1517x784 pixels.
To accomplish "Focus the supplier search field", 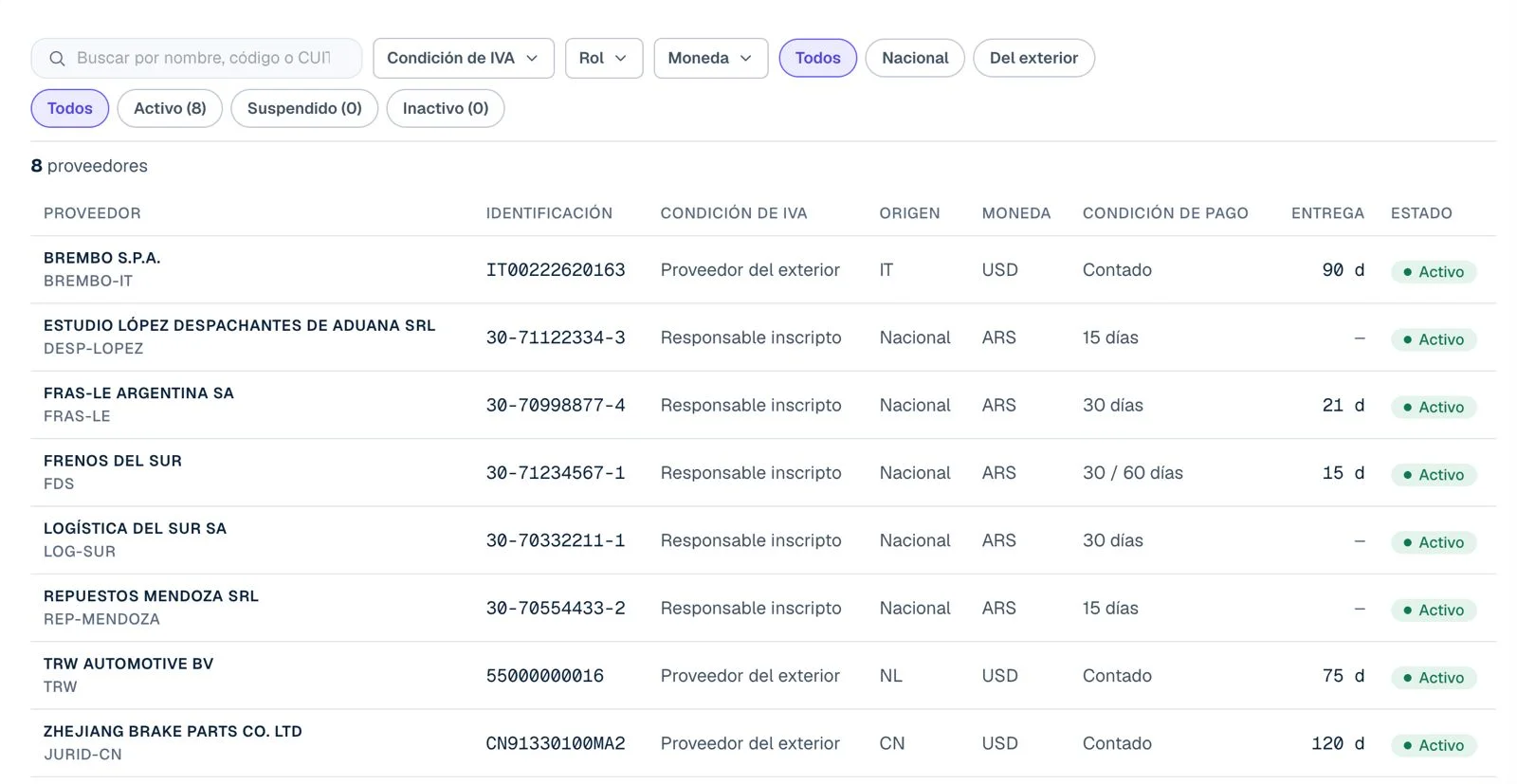I will click(x=196, y=59).
